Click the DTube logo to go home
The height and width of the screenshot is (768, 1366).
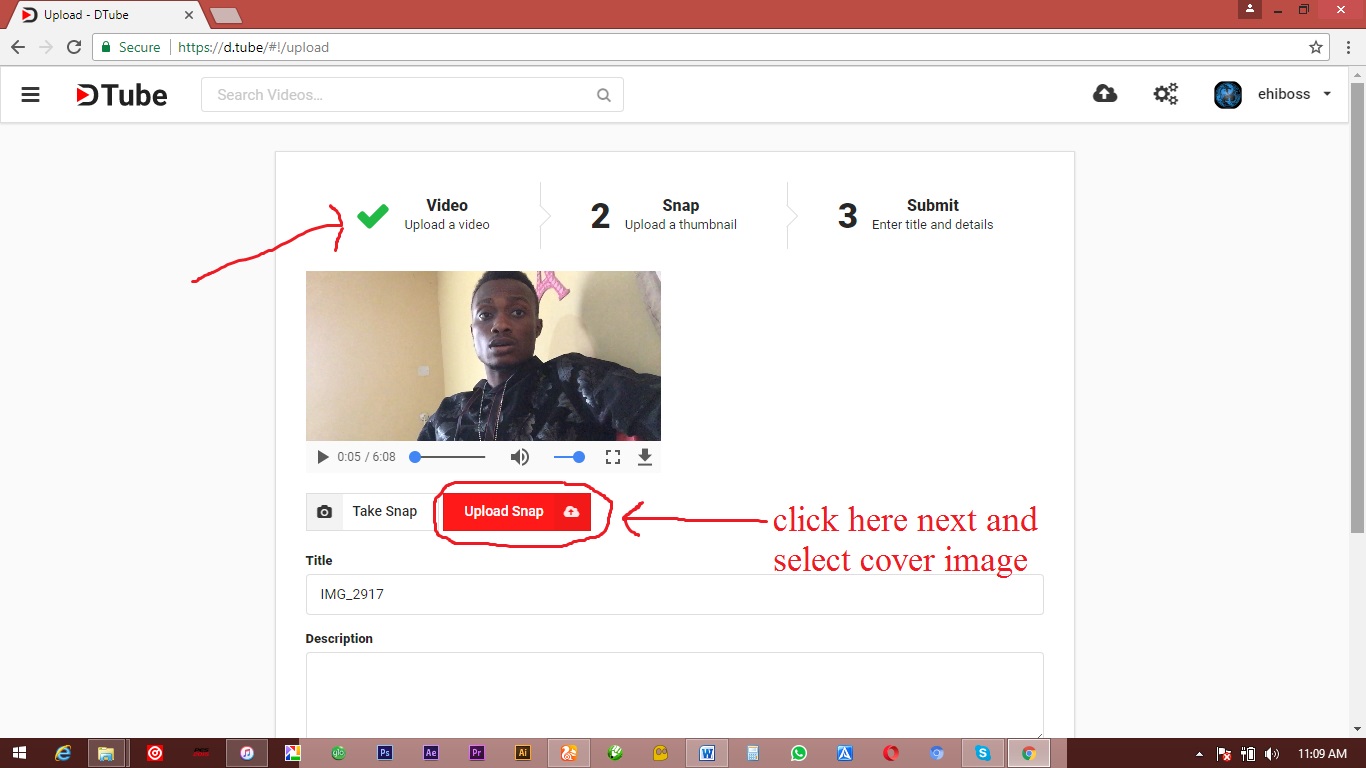coord(120,94)
